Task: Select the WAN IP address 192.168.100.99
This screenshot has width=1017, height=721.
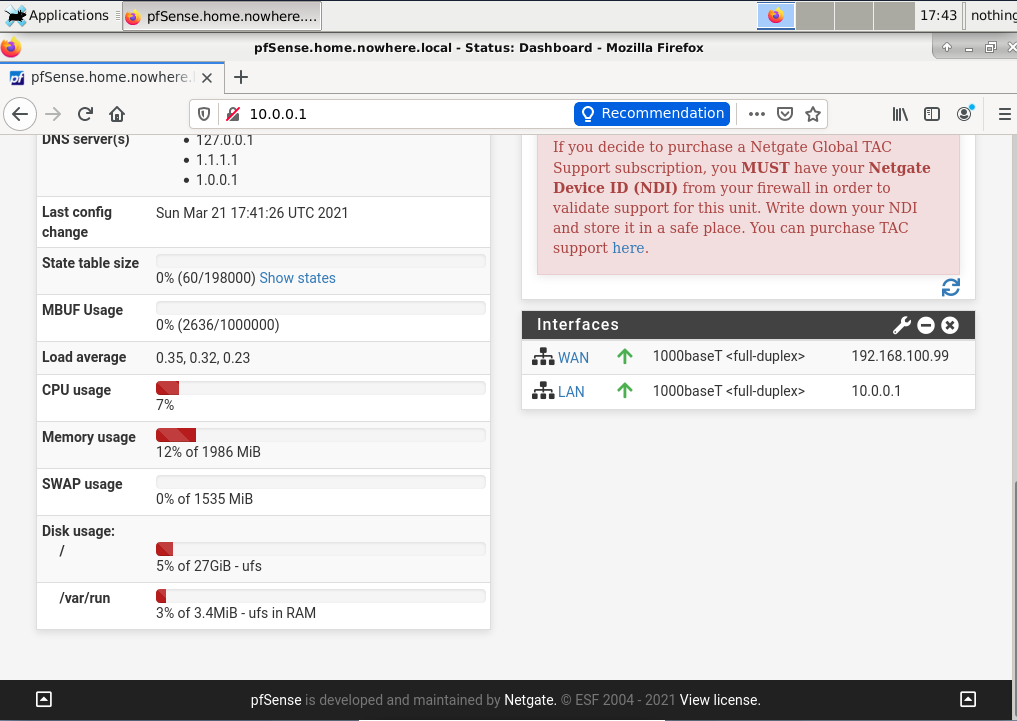Action: tap(900, 356)
